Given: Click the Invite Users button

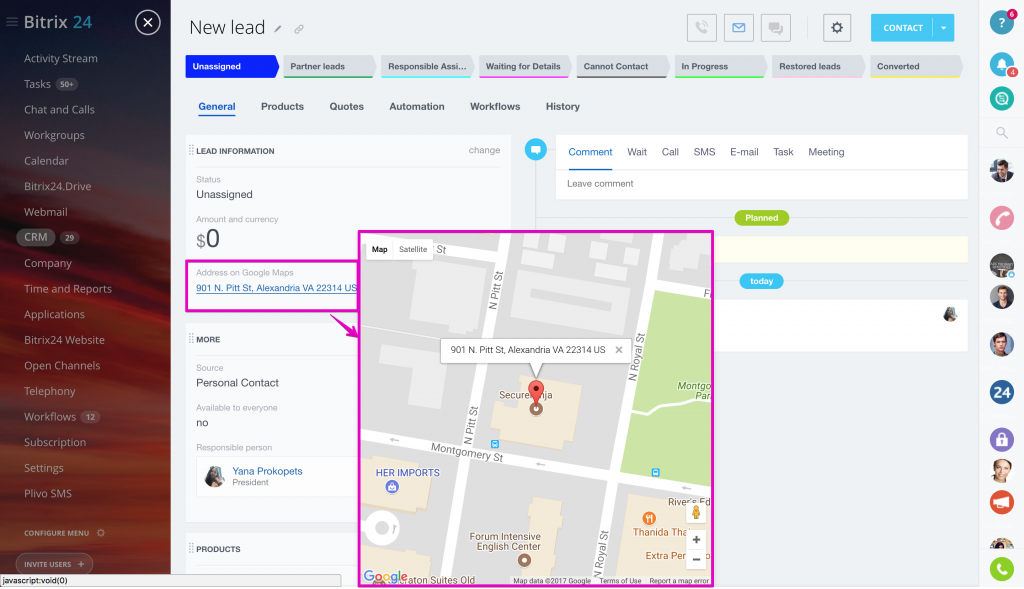Looking at the screenshot, I should pos(54,564).
